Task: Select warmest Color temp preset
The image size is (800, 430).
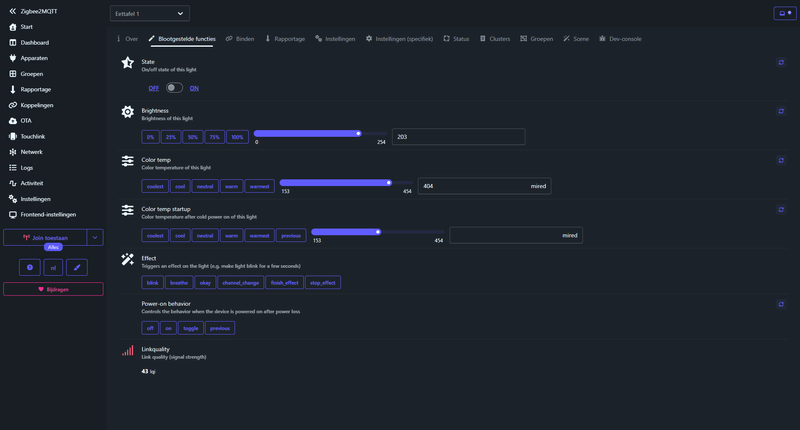Action: [x=259, y=186]
